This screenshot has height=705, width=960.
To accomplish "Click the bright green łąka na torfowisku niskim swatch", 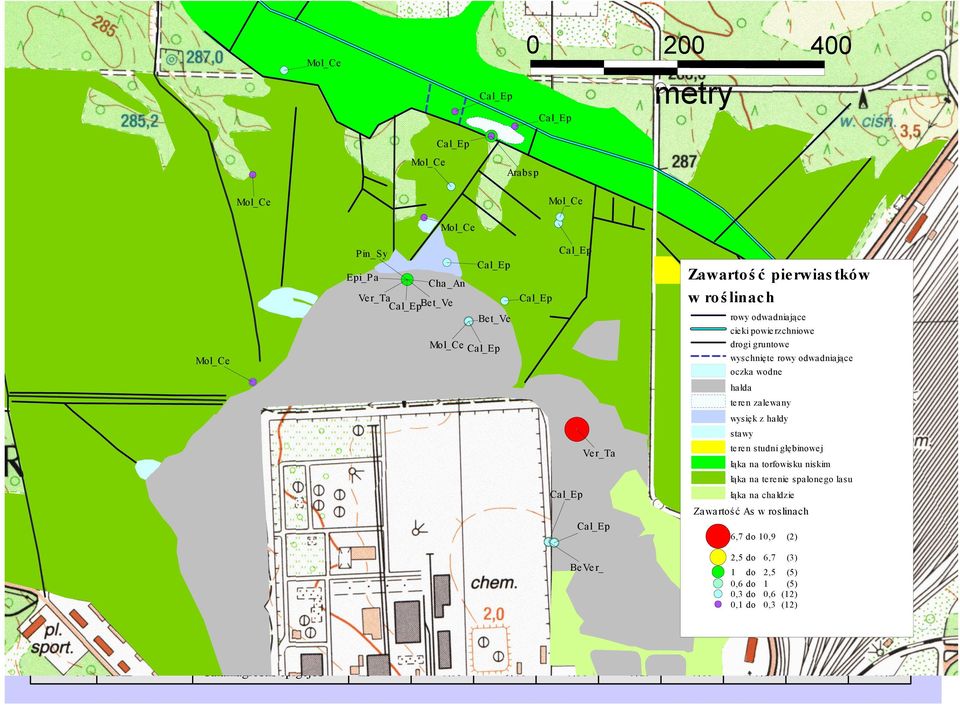I will coord(708,463).
